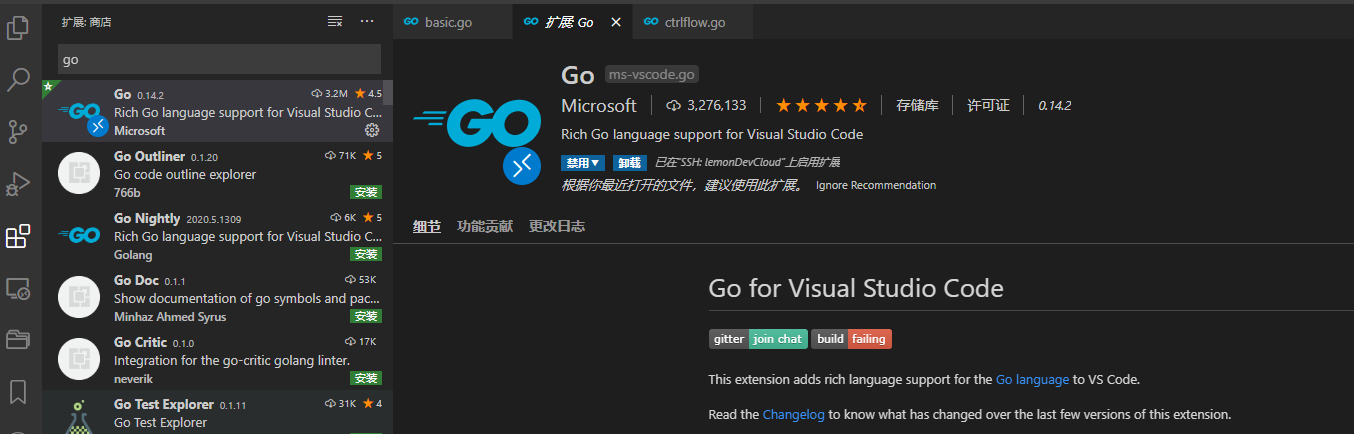Click the gitter join chat badge
The width and height of the screenshot is (1354, 434).
(x=757, y=339)
